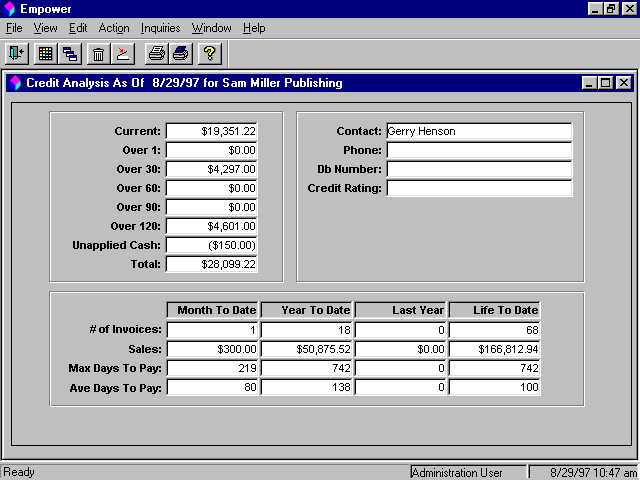Click the trash can delete icon
This screenshot has height=480, width=640.
[x=98, y=53]
